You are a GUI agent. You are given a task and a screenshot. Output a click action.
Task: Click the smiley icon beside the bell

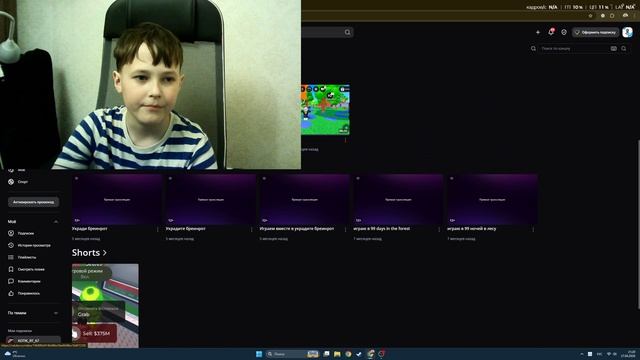pyautogui.click(x=564, y=32)
